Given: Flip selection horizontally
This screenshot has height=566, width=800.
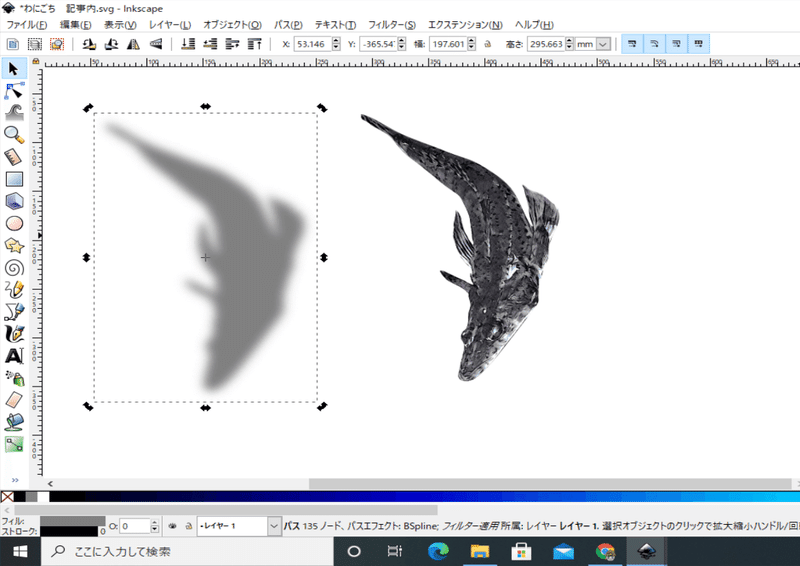Looking at the screenshot, I should (134, 44).
